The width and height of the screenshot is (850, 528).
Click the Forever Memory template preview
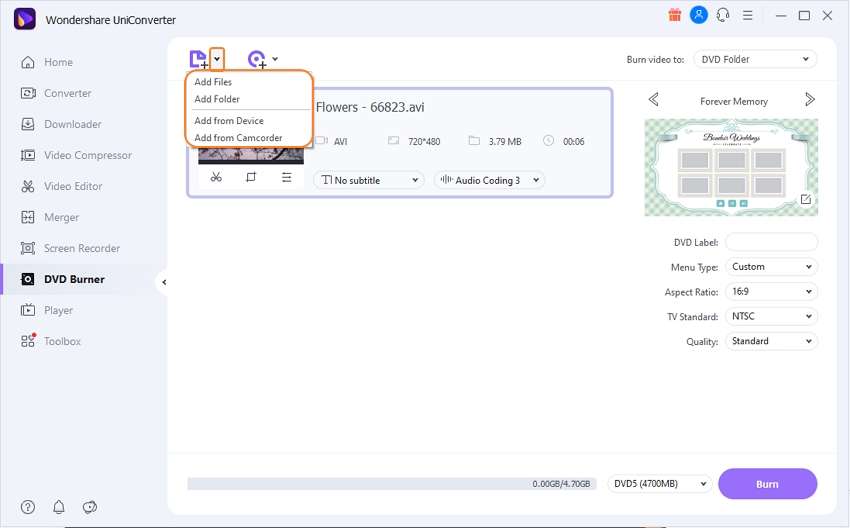tap(731, 168)
